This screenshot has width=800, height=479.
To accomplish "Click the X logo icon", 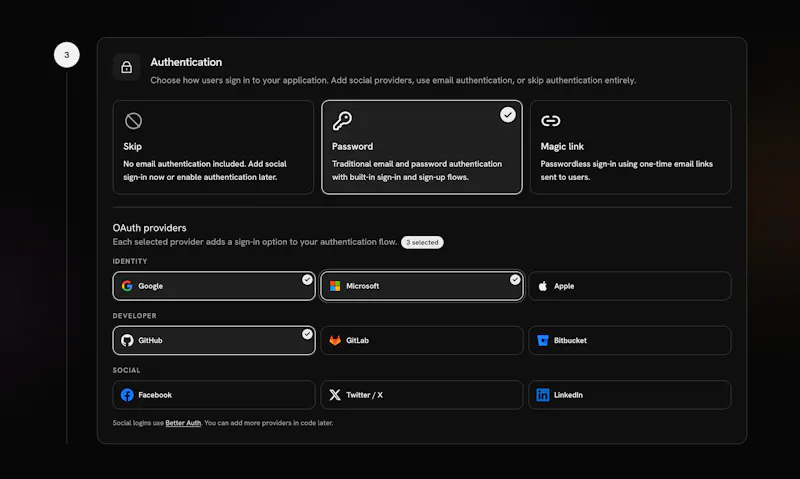I will pyautogui.click(x=335, y=395).
